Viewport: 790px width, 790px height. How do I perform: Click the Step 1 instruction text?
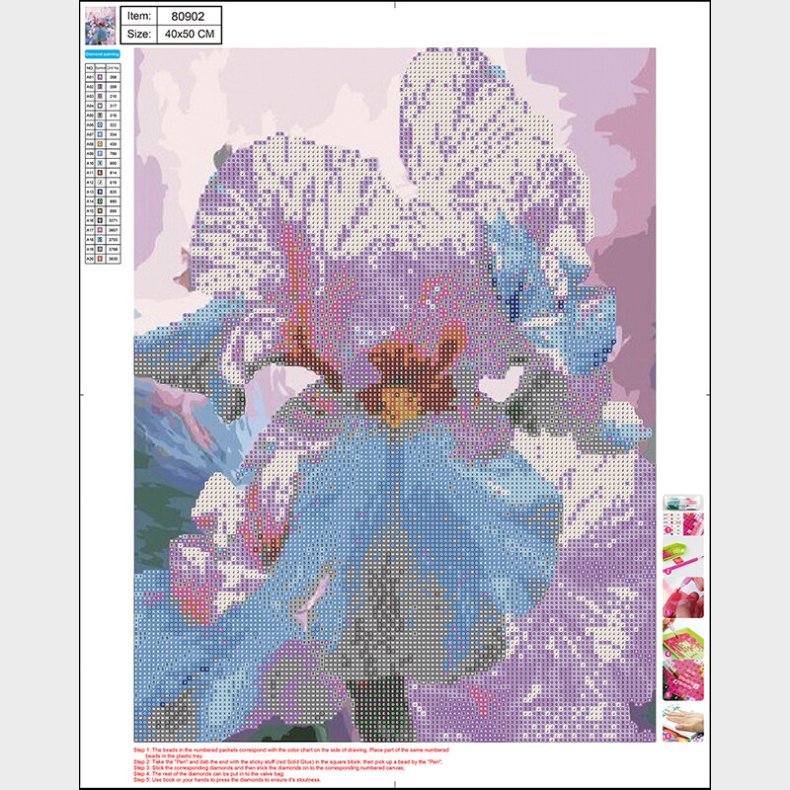coord(291,753)
